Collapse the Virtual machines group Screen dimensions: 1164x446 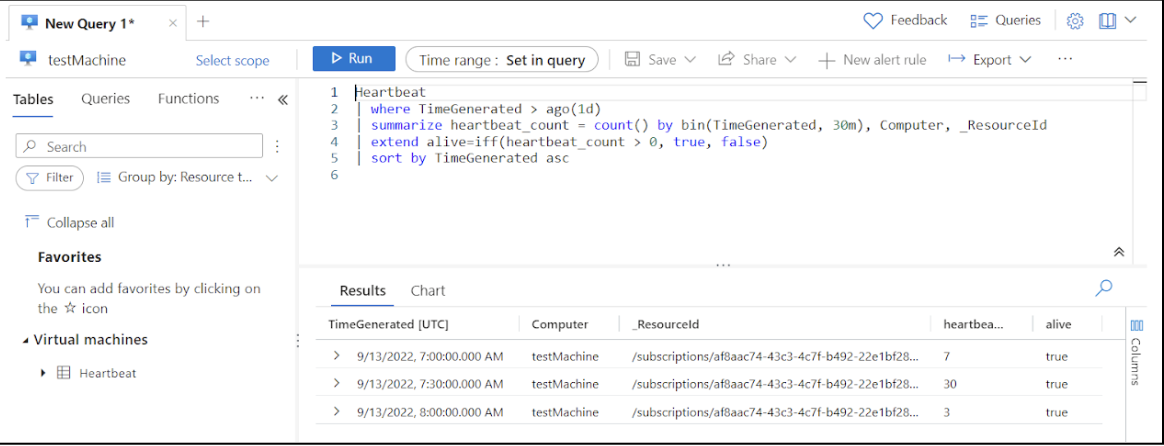(27, 341)
